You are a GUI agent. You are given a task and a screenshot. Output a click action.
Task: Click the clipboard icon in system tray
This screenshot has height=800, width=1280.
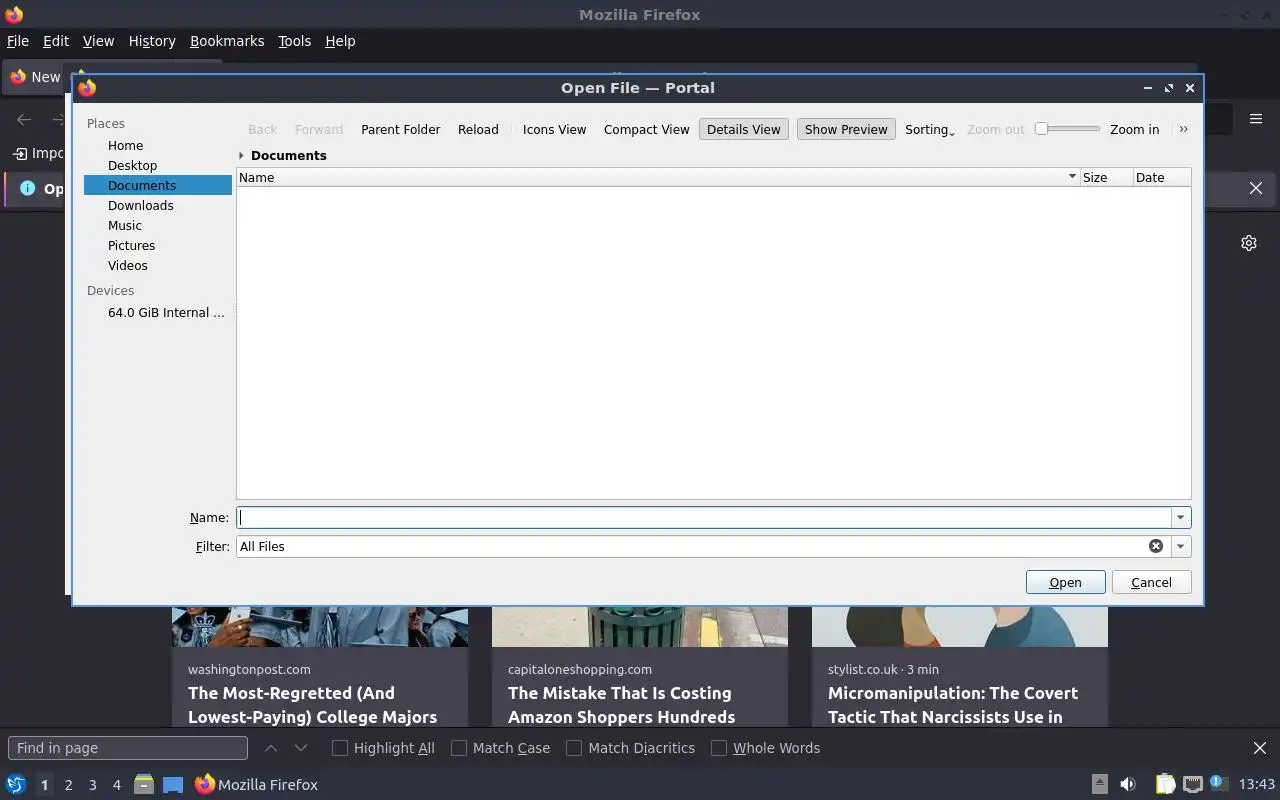point(1165,784)
